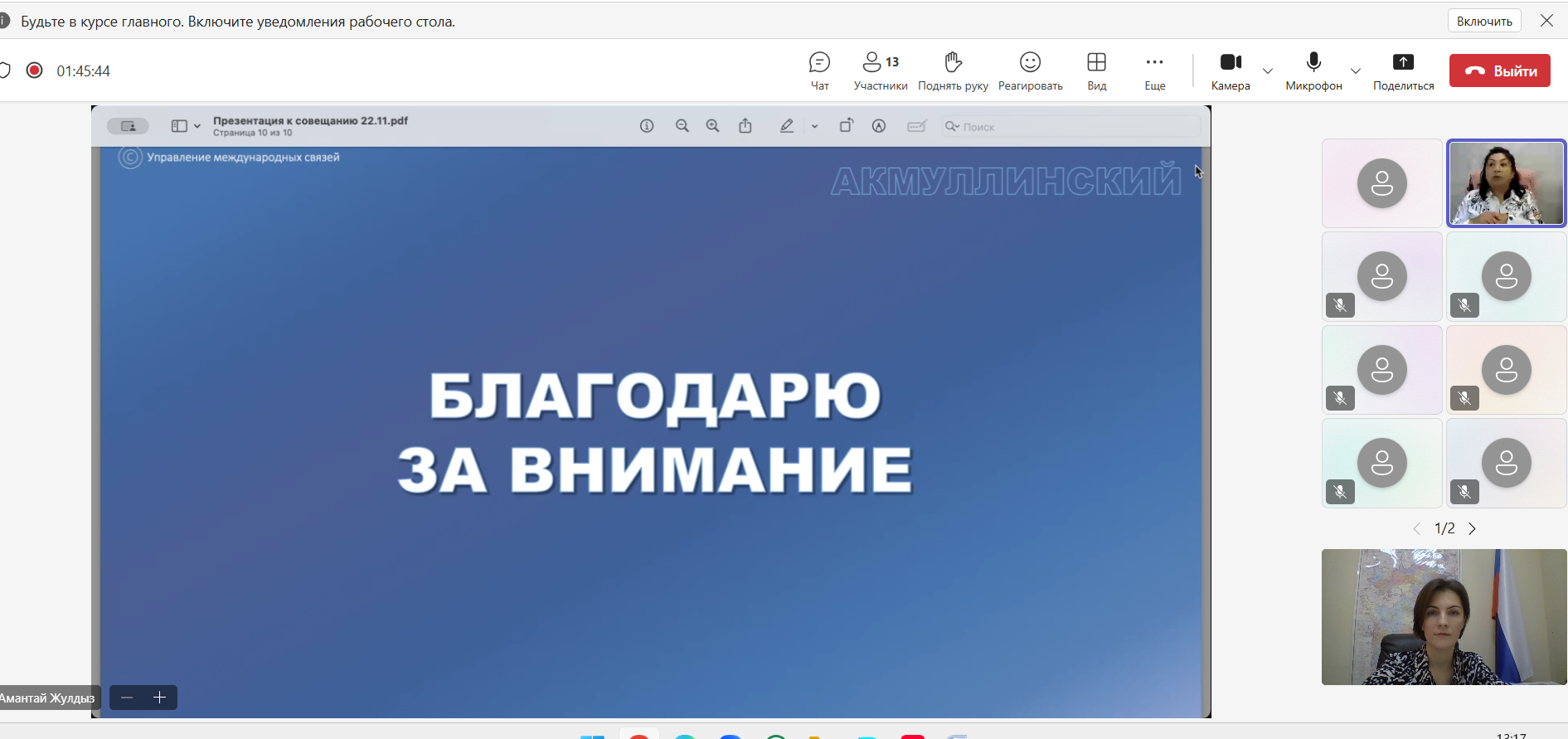
Task: Show the Participants (Участники) list
Action: coord(880,71)
